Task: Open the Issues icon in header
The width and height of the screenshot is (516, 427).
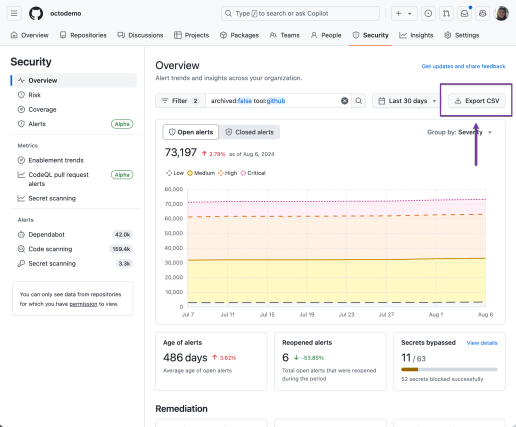Action: [x=428, y=14]
